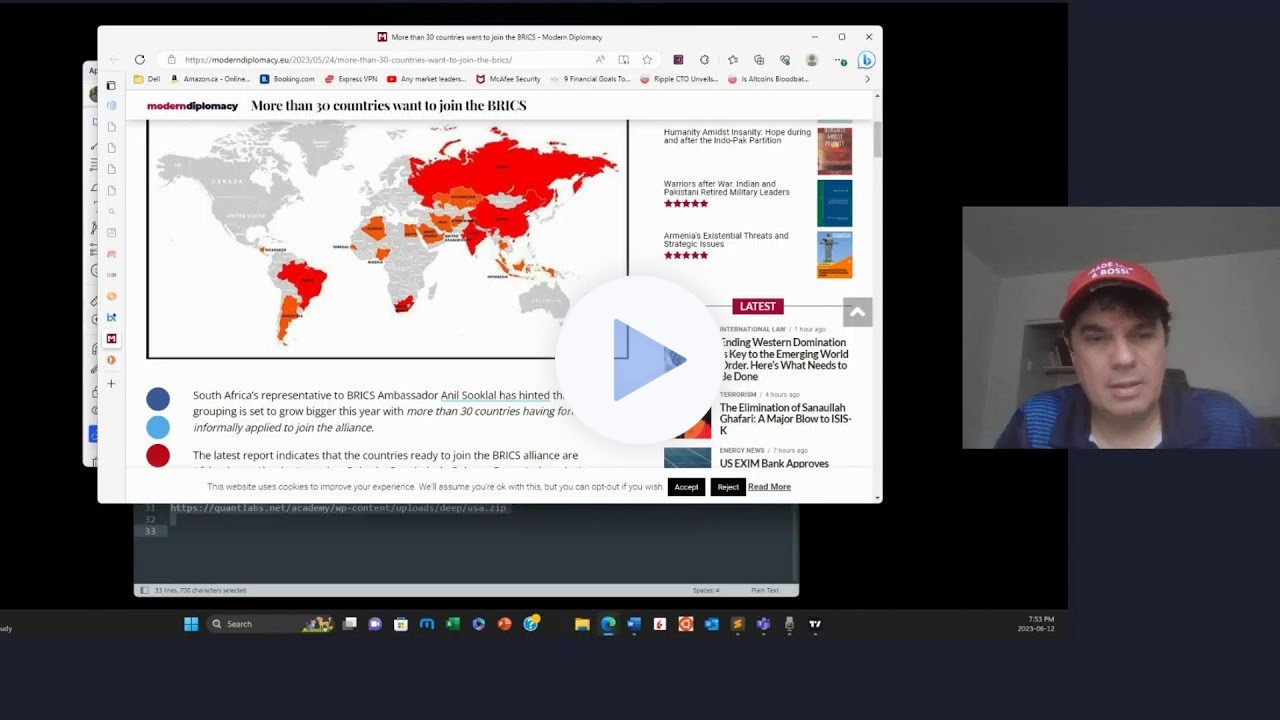Follow the 'Anil Sooklal has hinted' link
Screen dimensions: 1280x720
(x=494, y=396)
